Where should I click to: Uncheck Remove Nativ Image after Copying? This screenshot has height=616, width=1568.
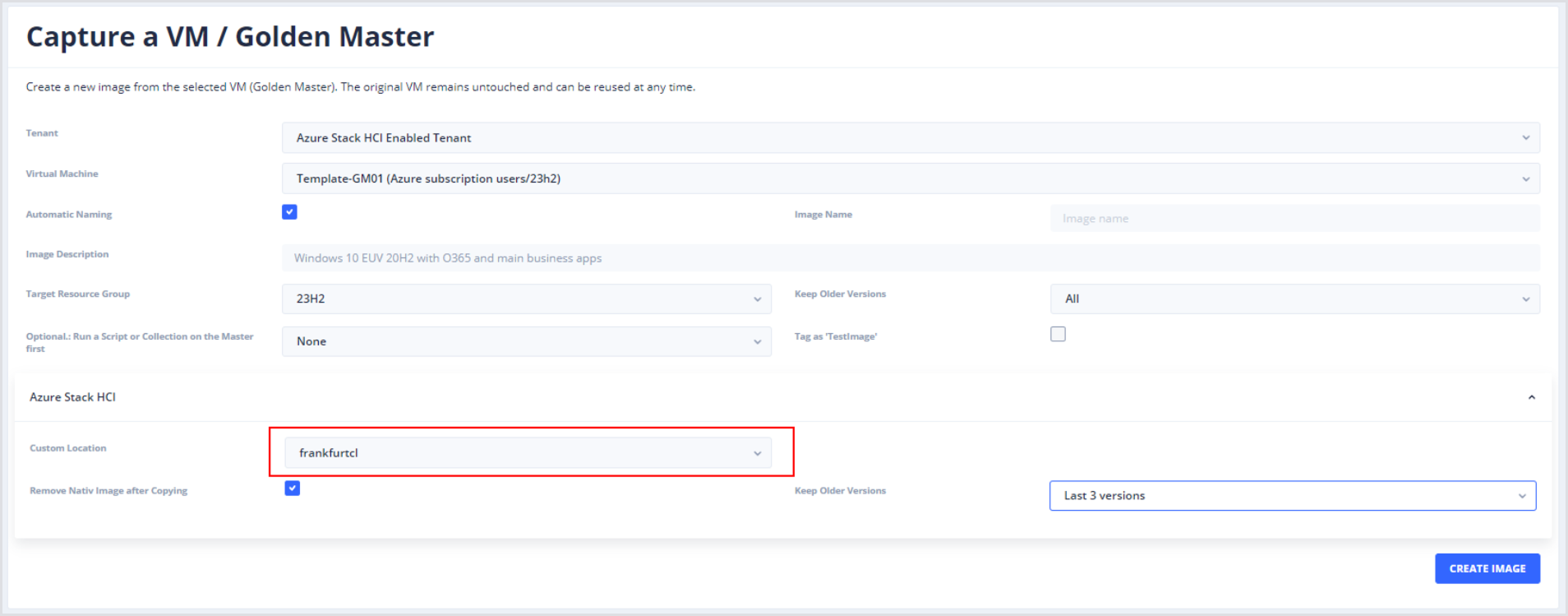292,489
